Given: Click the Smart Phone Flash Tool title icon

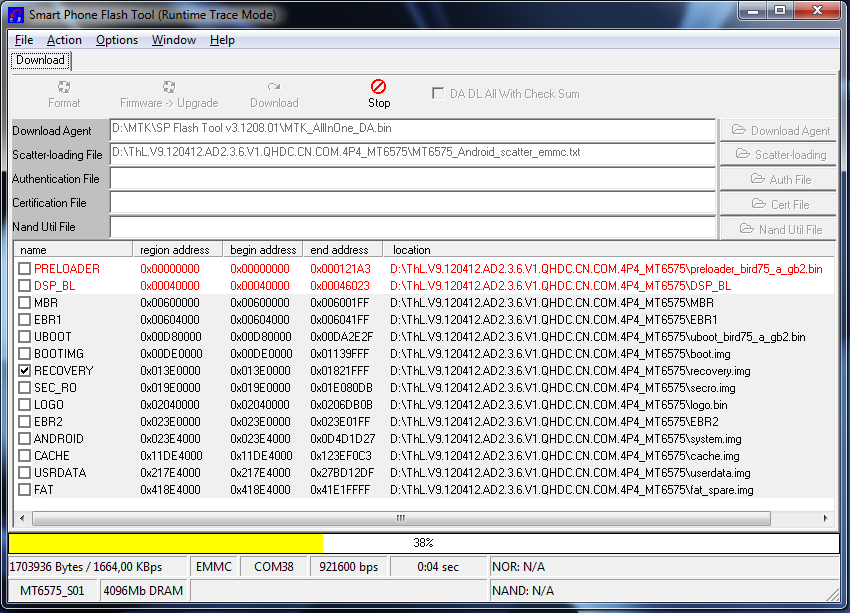Looking at the screenshot, I should [16, 15].
